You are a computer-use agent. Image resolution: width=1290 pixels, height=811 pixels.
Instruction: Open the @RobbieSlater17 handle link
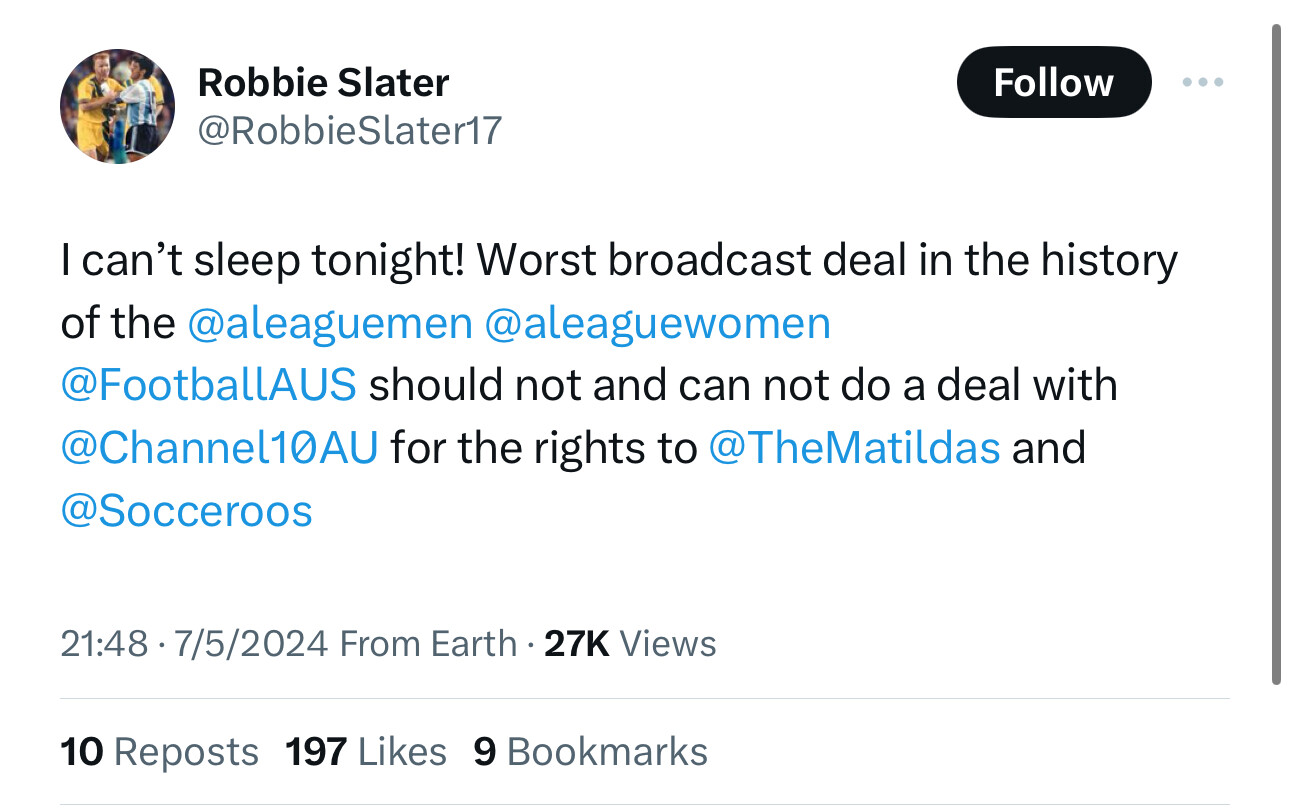pos(350,130)
